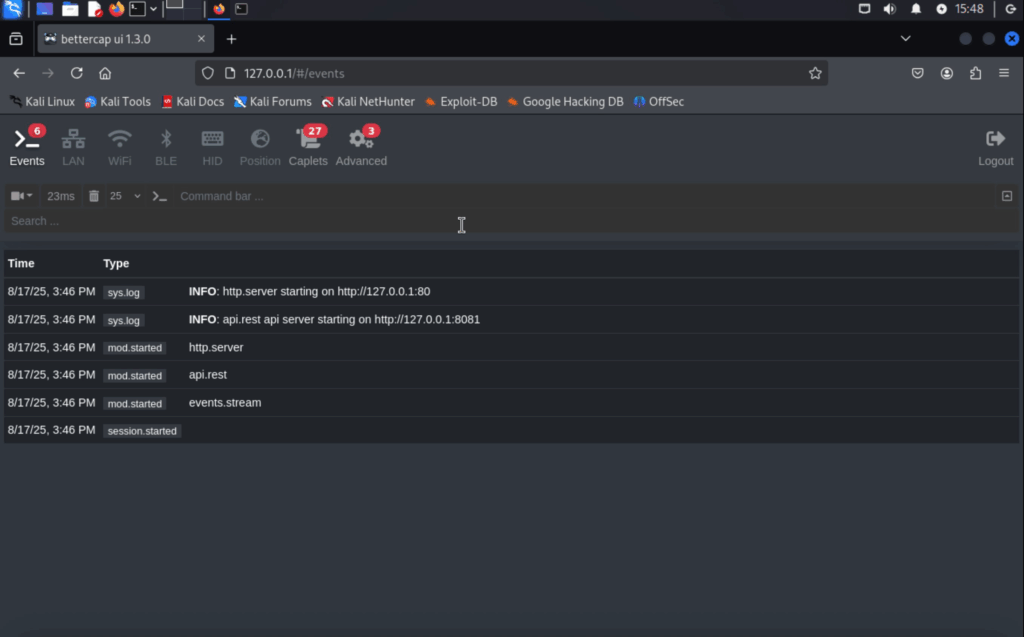
Task: Expand the 25 events limit dropdown
Action: (125, 196)
